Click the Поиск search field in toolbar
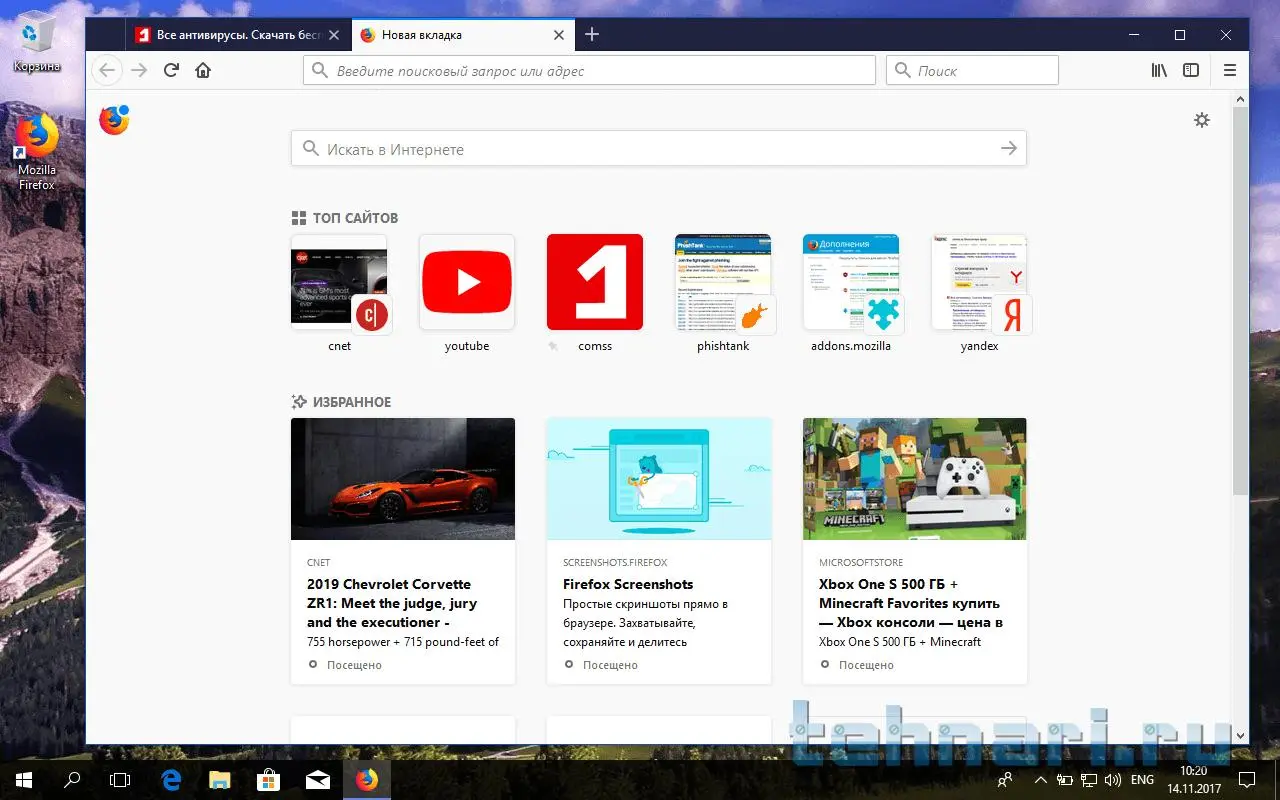 click(x=972, y=70)
